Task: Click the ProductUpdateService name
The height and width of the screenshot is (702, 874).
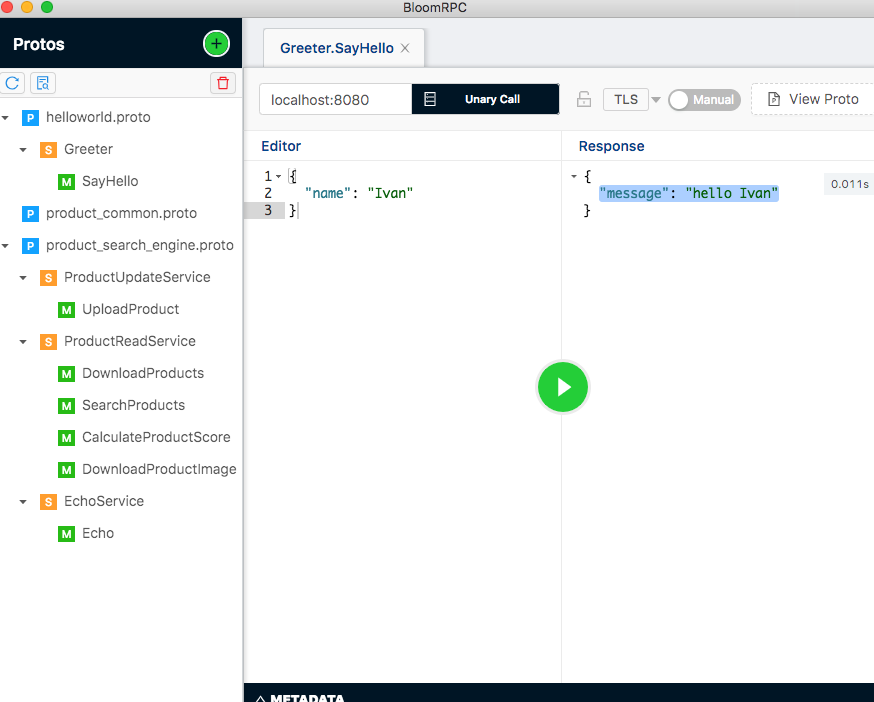Action: point(137,277)
